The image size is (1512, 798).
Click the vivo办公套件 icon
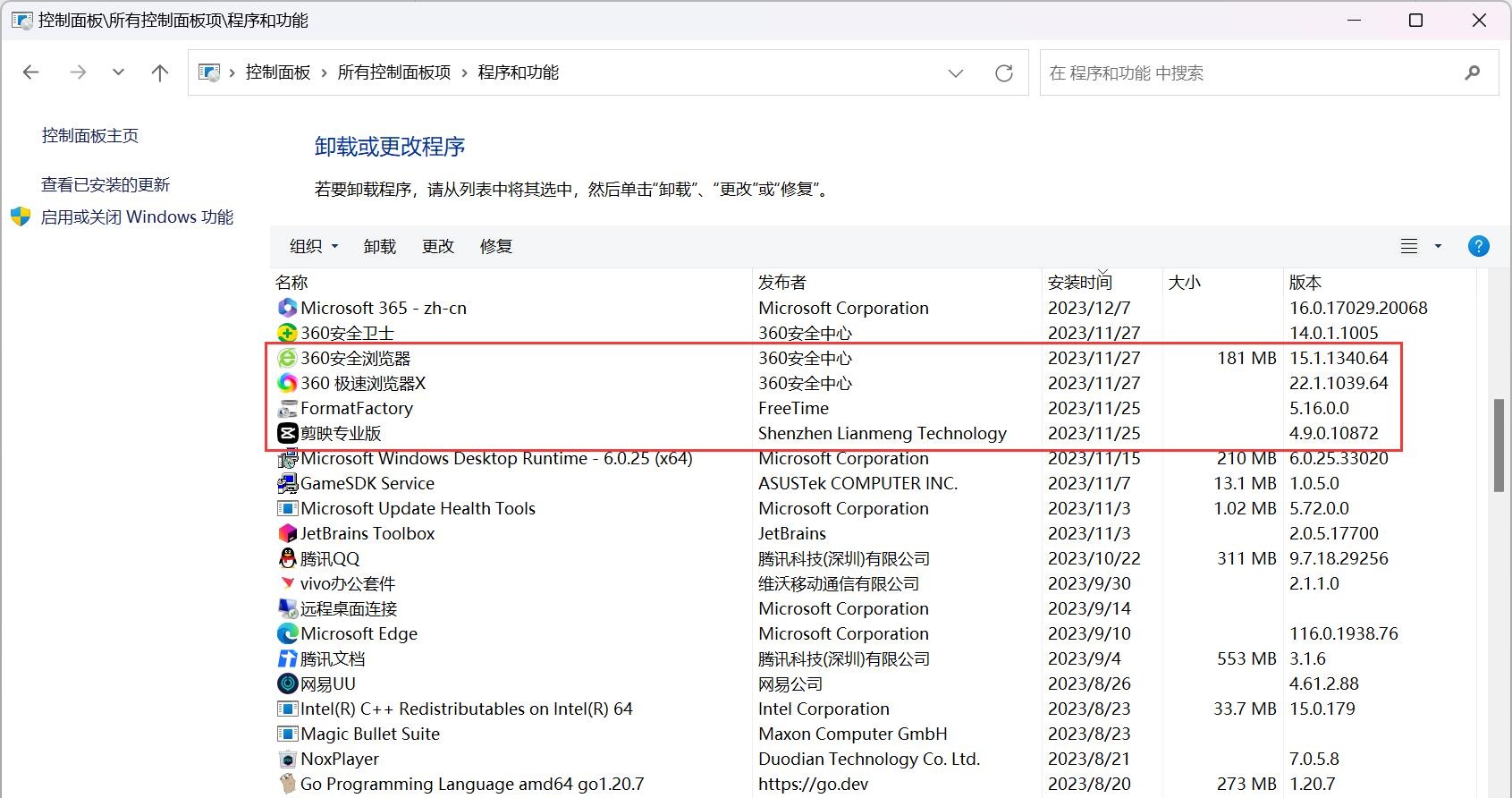click(x=287, y=583)
